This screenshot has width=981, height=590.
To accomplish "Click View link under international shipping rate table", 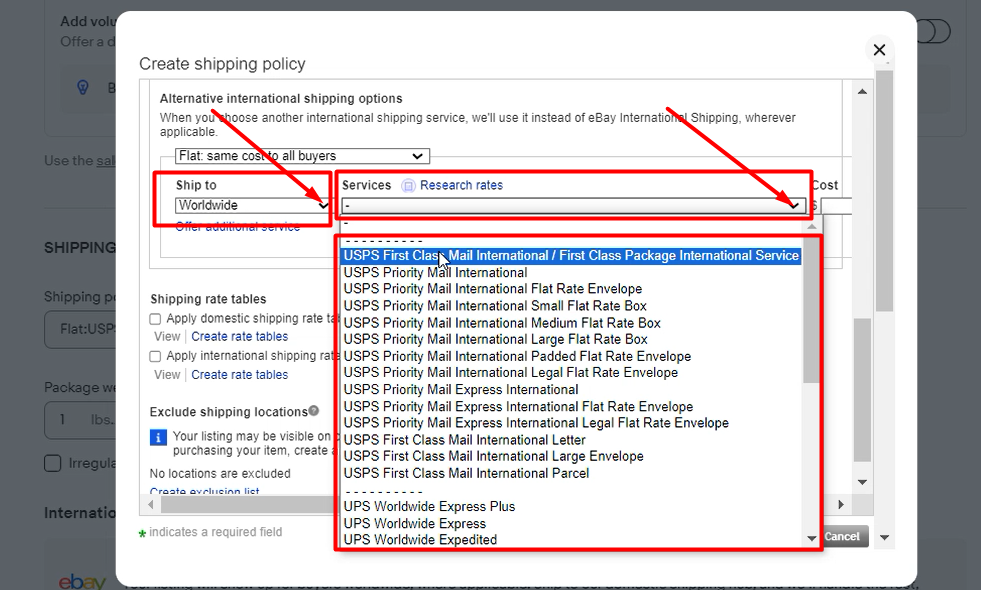I will click(x=167, y=375).
